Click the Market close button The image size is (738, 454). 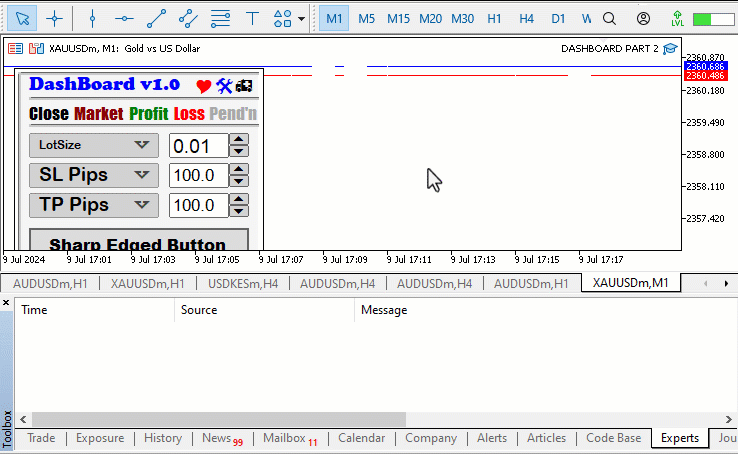pyautogui.click(x=99, y=113)
